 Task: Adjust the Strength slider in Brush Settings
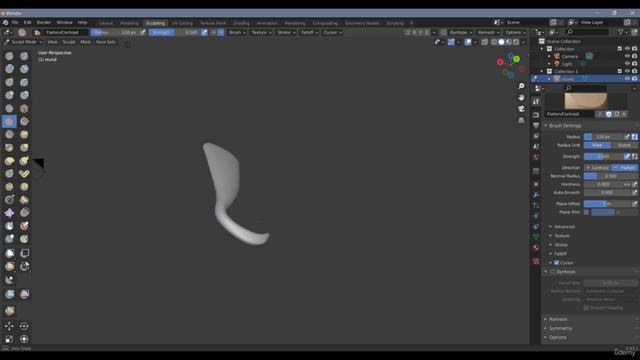(603, 156)
